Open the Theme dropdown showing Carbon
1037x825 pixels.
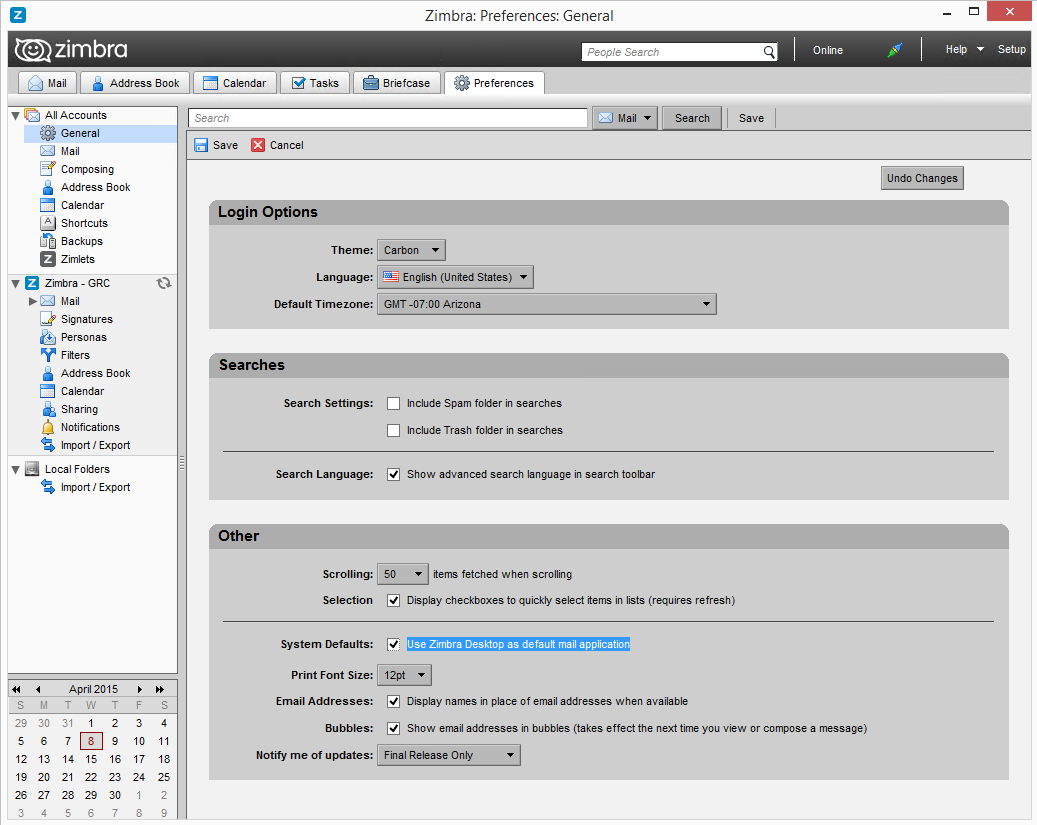411,250
